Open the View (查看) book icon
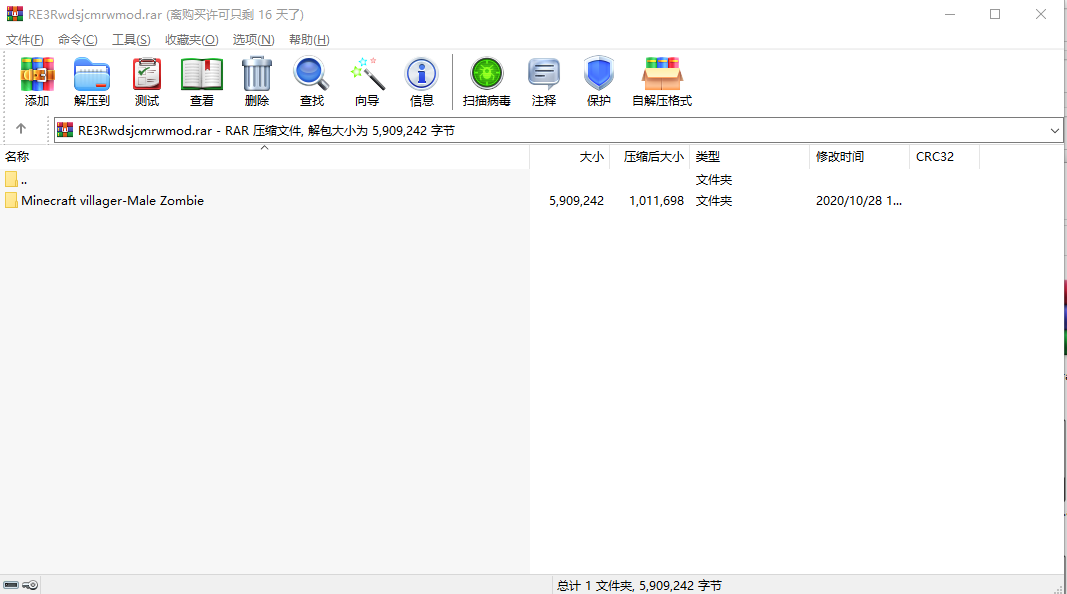The image size is (1067, 594). point(202,74)
